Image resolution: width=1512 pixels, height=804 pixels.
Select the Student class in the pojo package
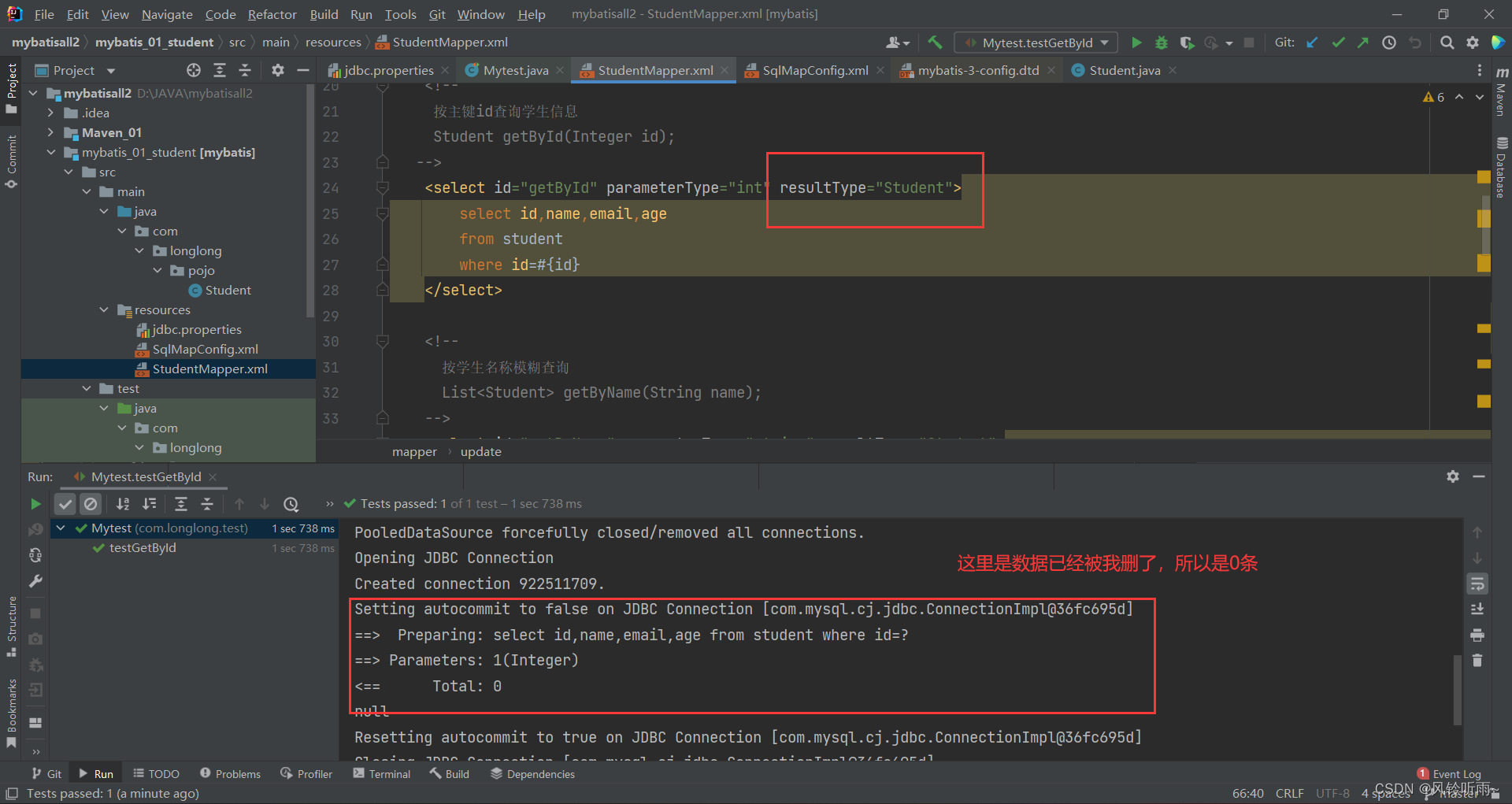228,290
